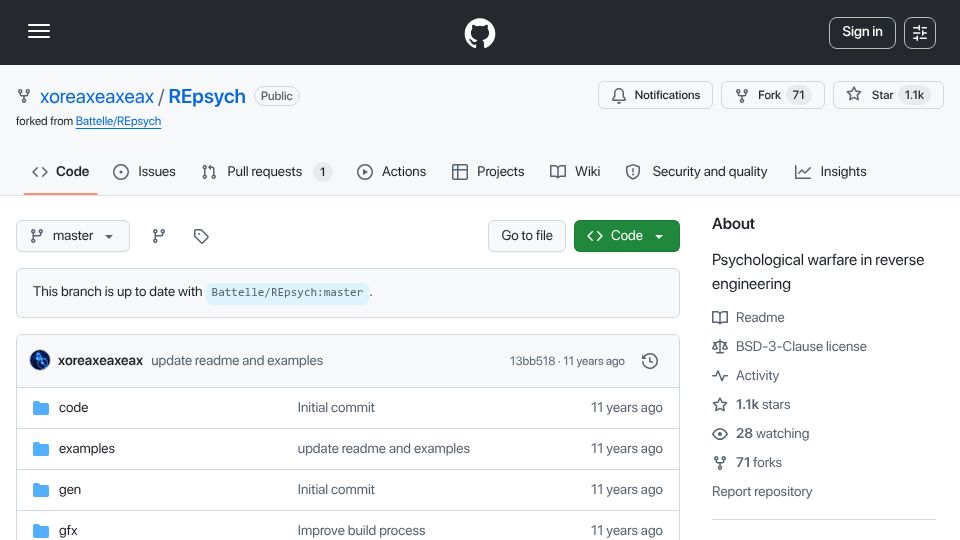Switch to the Actions tab
The image size is (960, 540).
click(x=391, y=172)
